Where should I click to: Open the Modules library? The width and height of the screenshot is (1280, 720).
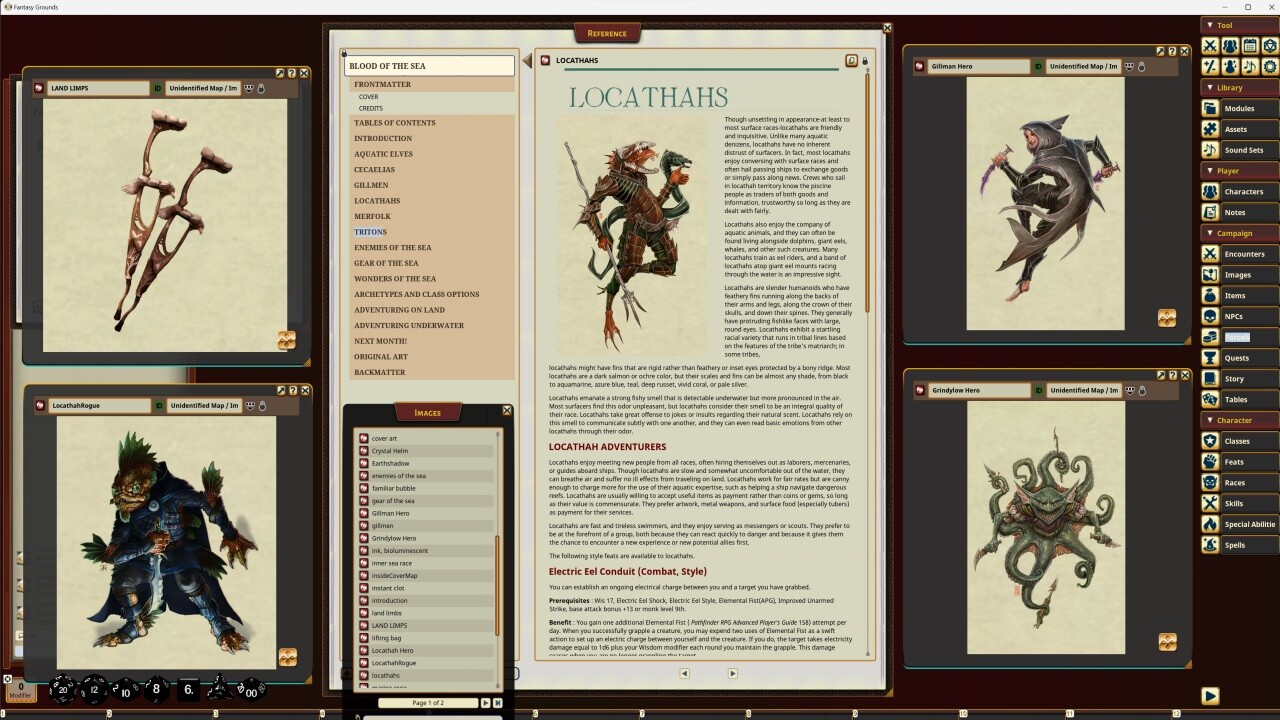(x=1239, y=108)
